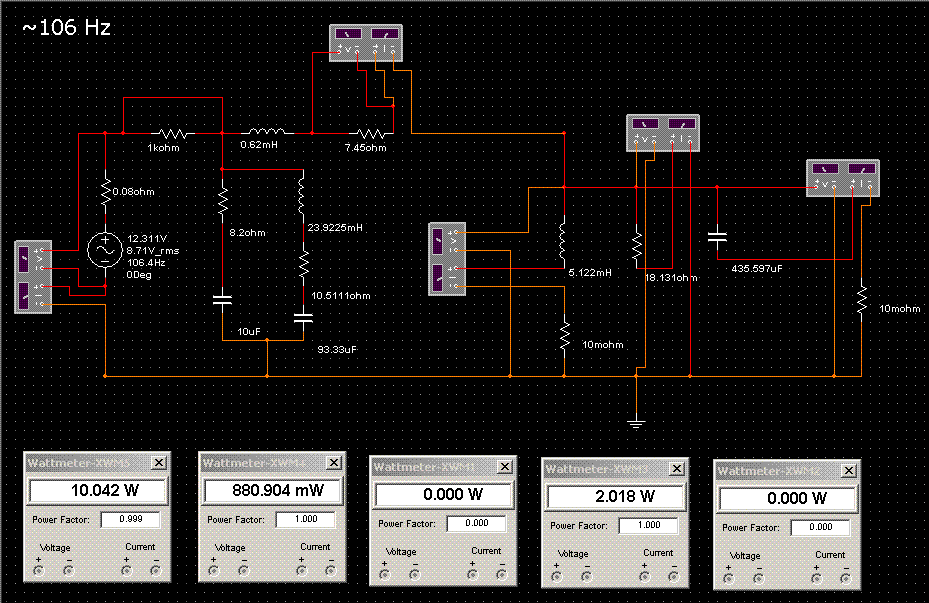Select the wattmeter instrument above the 435.597uF capacitor
The width and height of the screenshot is (929, 603).
(843, 178)
